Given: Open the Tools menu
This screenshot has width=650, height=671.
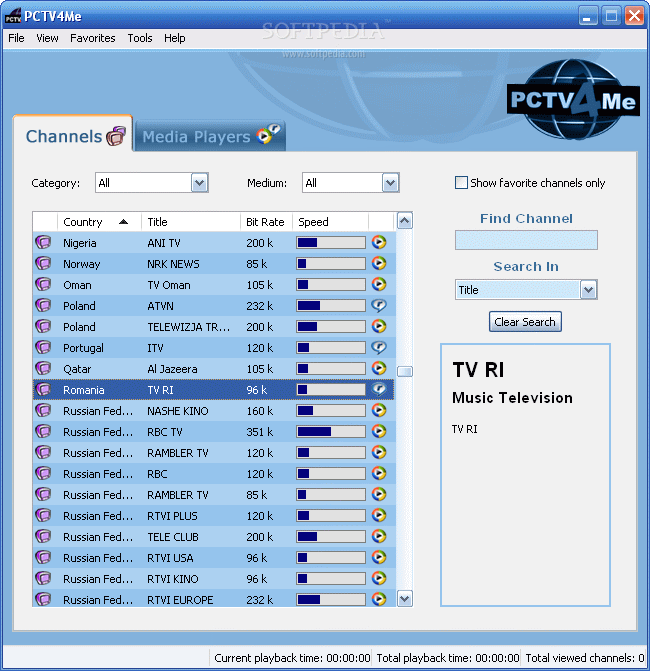Looking at the screenshot, I should point(140,38).
